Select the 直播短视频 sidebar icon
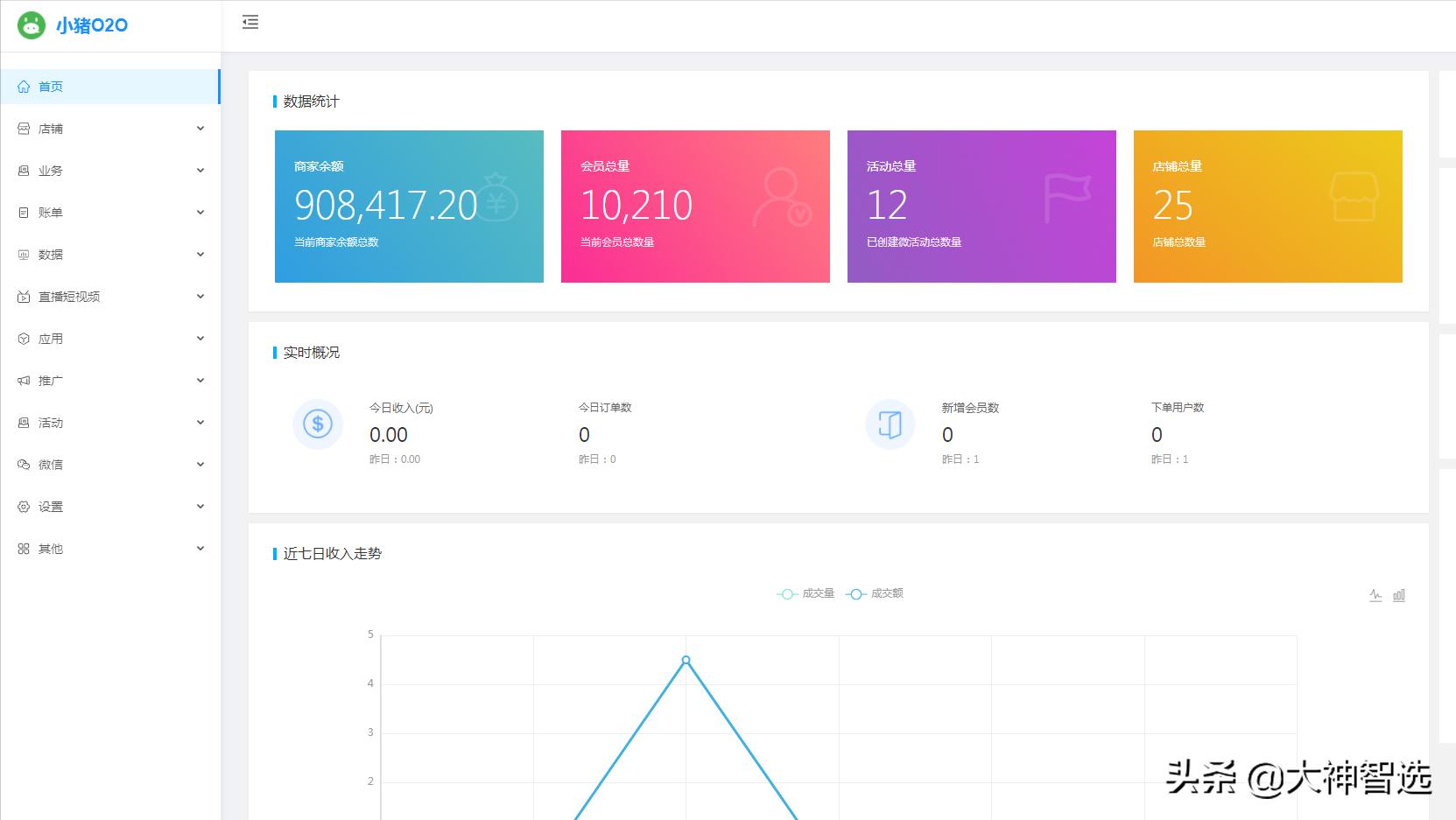This screenshot has width=1456, height=820. 24,296
